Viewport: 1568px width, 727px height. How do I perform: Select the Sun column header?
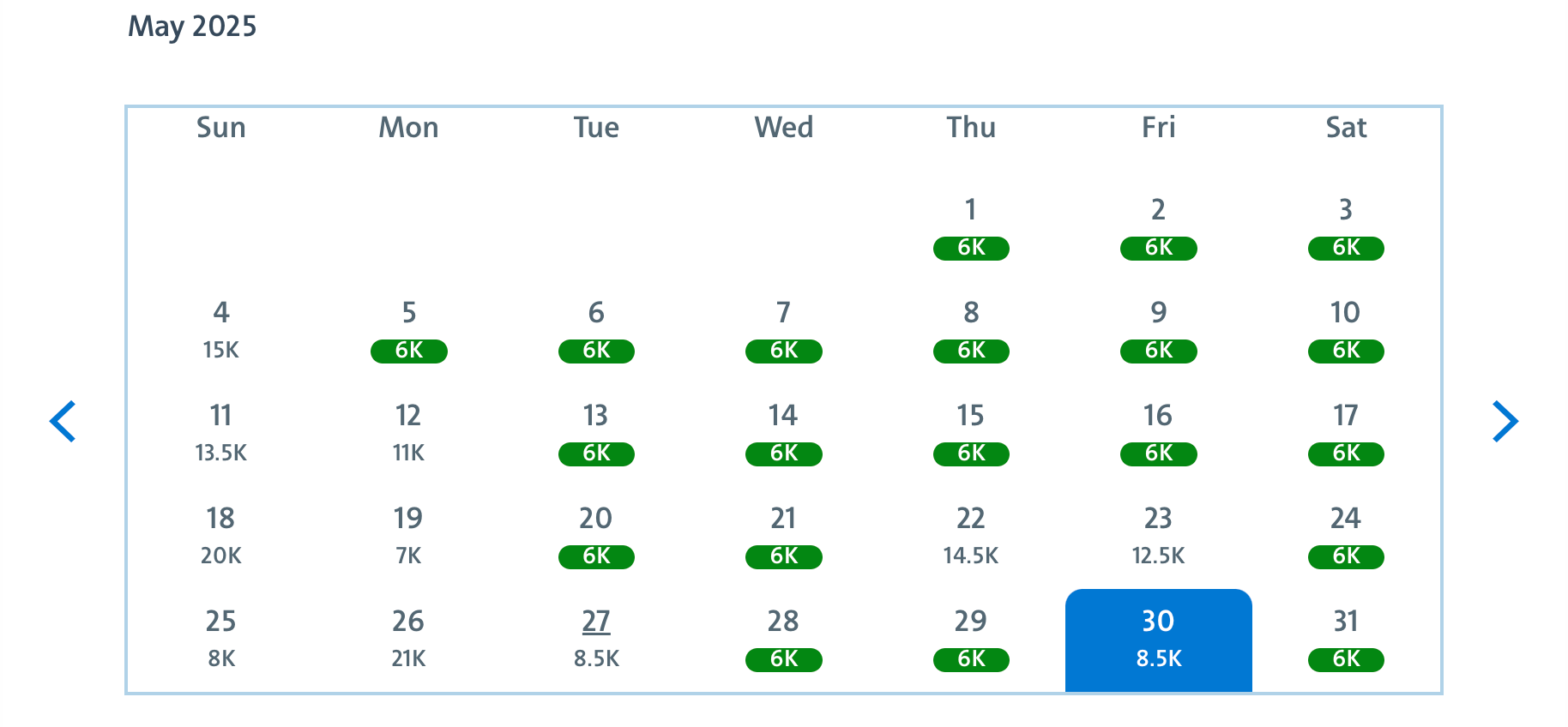(220, 127)
